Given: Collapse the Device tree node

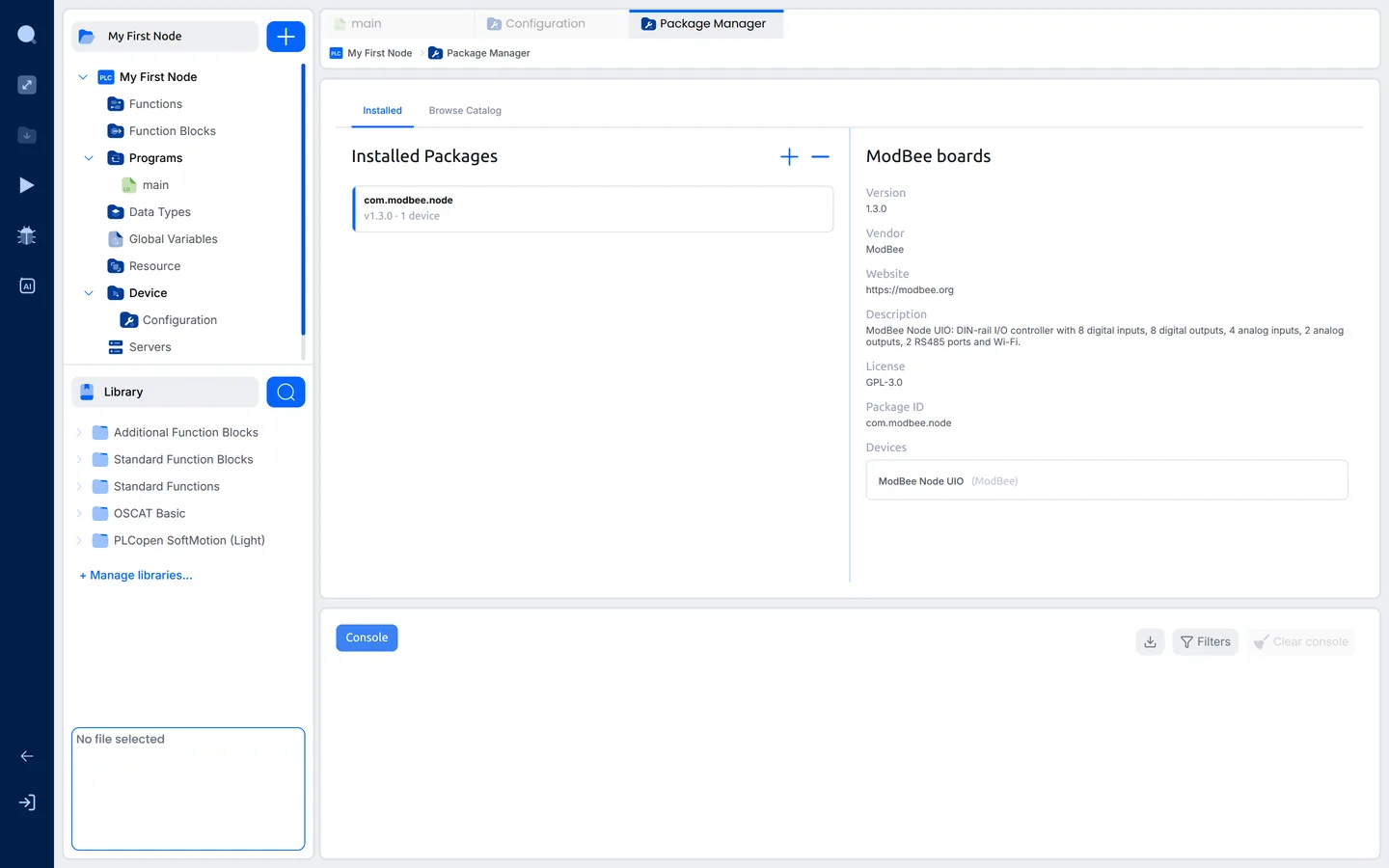Looking at the screenshot, I should [x=89, y=293].
